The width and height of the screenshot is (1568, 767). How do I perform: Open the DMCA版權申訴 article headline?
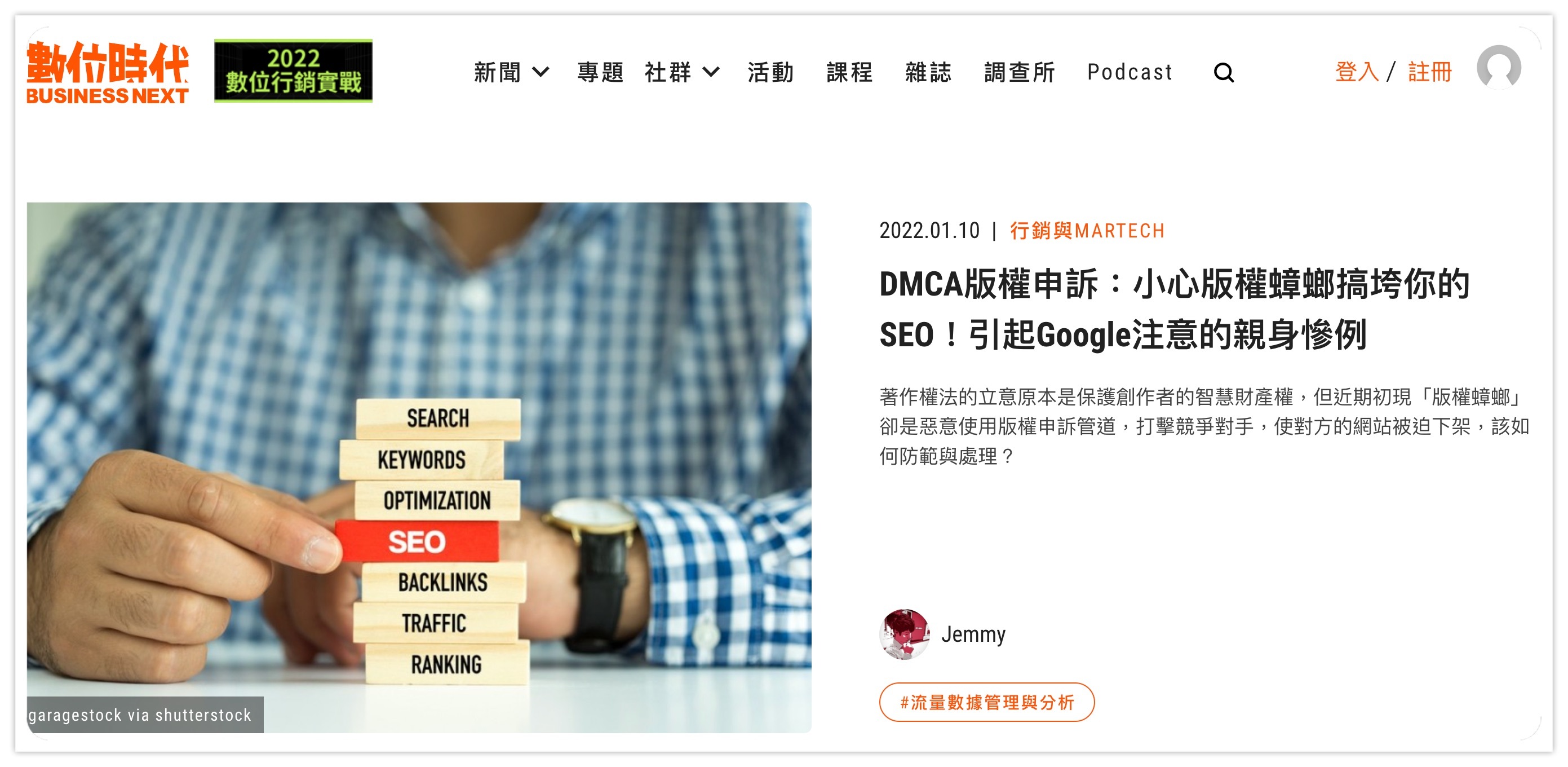click(x=1175, y=310)
